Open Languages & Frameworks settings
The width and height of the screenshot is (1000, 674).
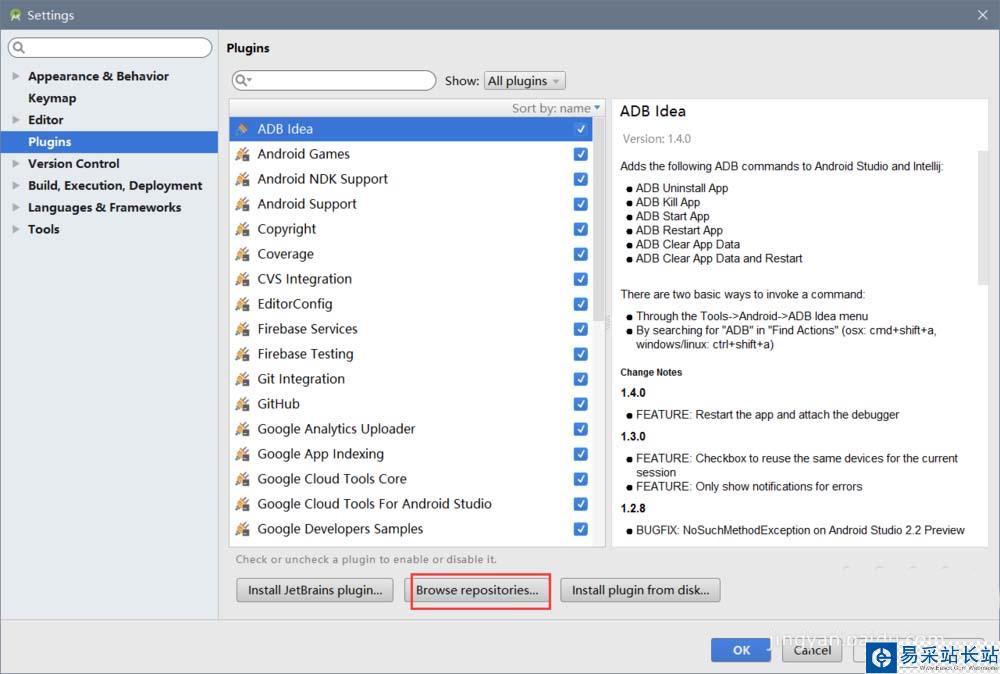[104, 207]
